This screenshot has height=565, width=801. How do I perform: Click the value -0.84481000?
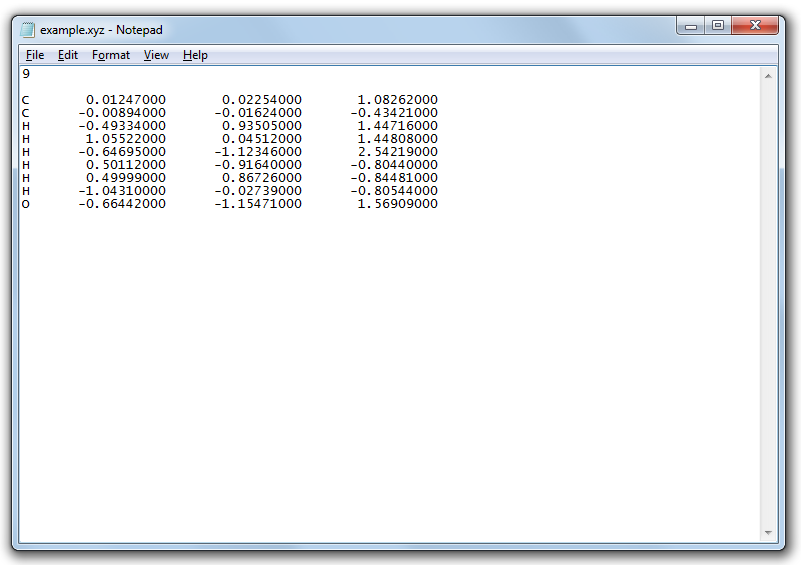tap(394, 178)
